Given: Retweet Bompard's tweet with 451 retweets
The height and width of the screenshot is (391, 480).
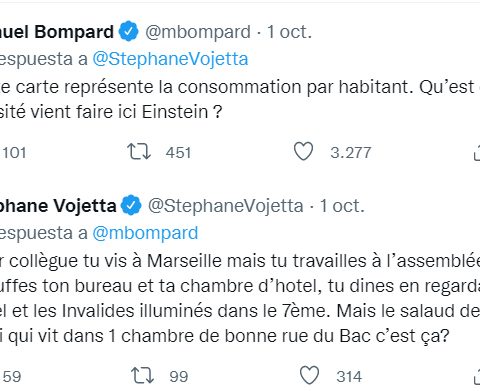Looking at the screenshot, I should [139, 152].
